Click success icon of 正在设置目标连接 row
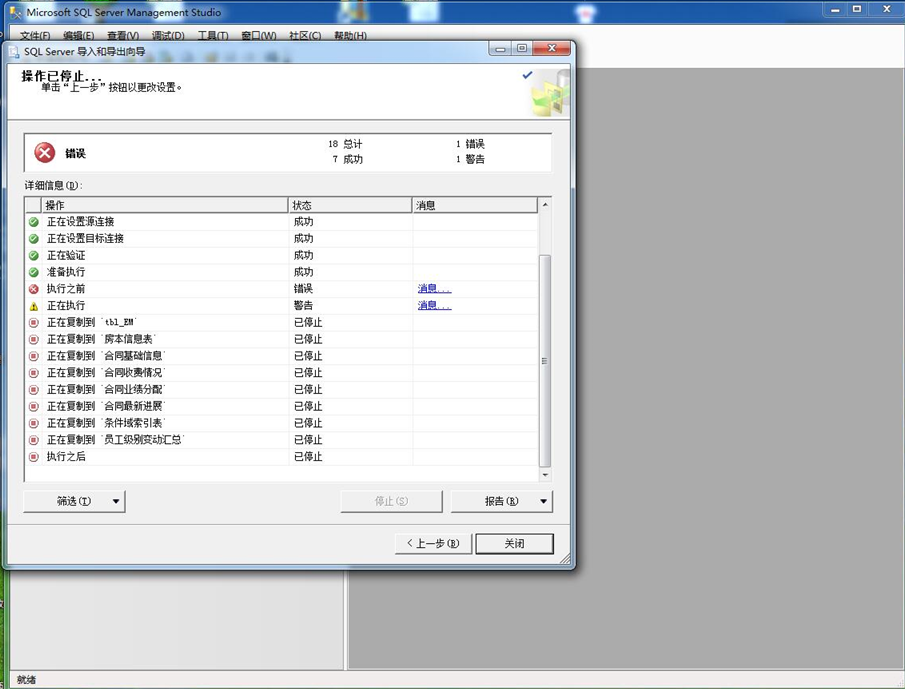The height and width of the screenshot is (689, 905). point(33,238)
